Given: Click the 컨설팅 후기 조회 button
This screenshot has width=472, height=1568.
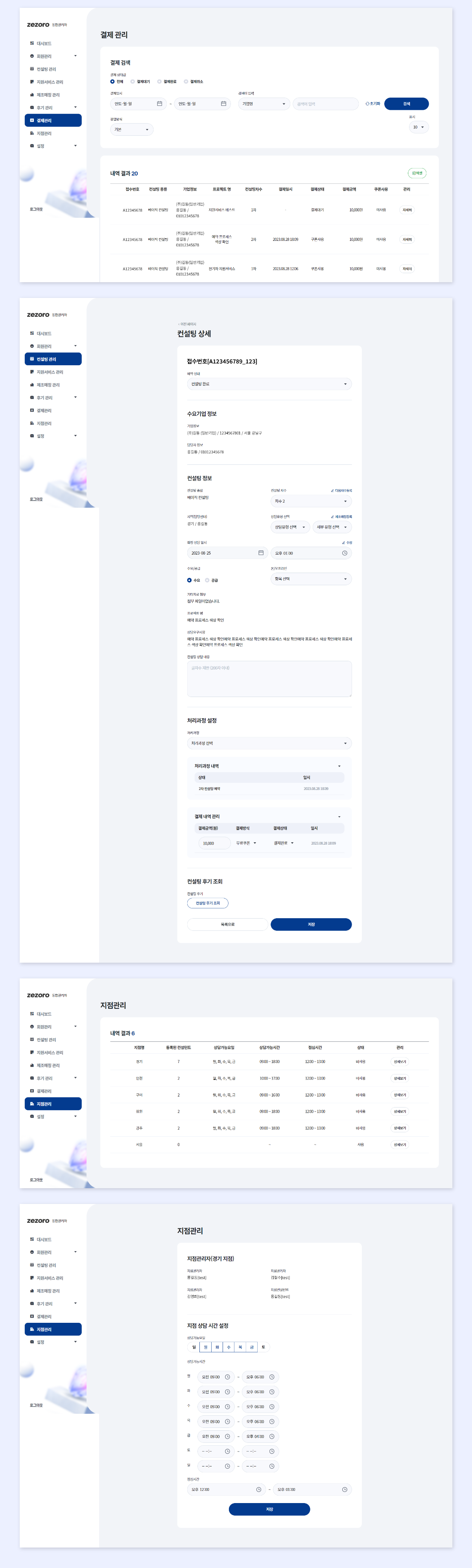Looking at the screenshot, I should click(x=207, y=903).
